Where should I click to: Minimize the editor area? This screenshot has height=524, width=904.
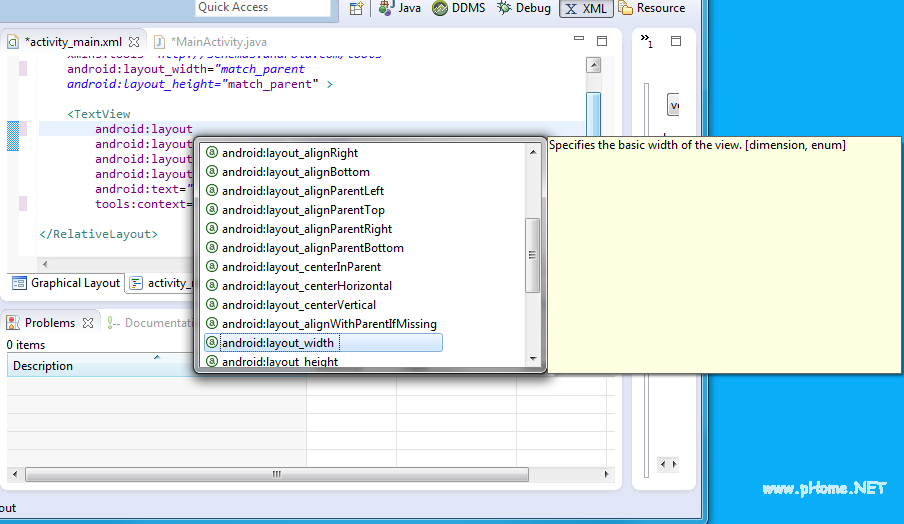[x=579, y=39]
